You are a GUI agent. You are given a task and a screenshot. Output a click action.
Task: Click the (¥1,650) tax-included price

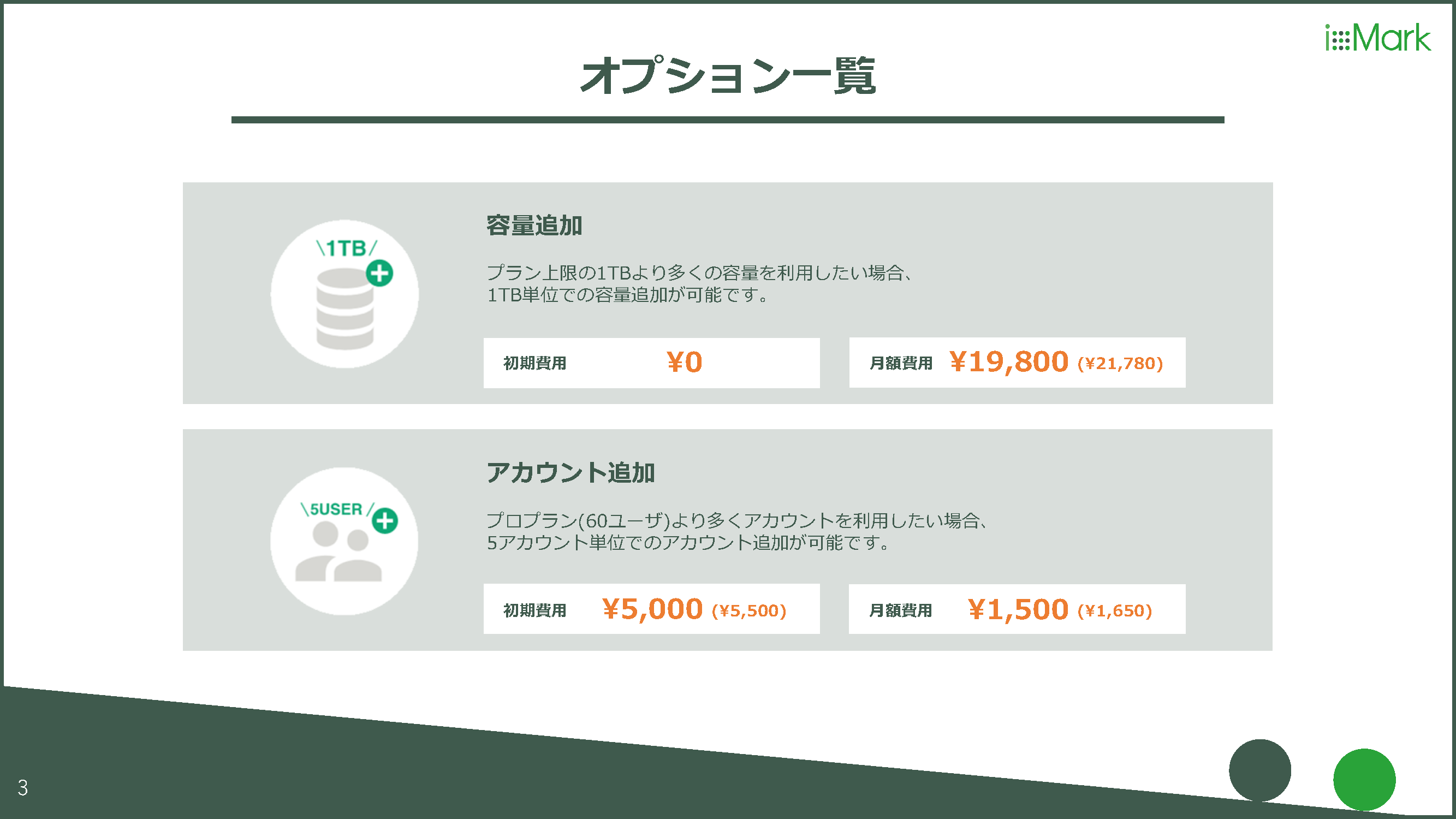point(1115,610)
